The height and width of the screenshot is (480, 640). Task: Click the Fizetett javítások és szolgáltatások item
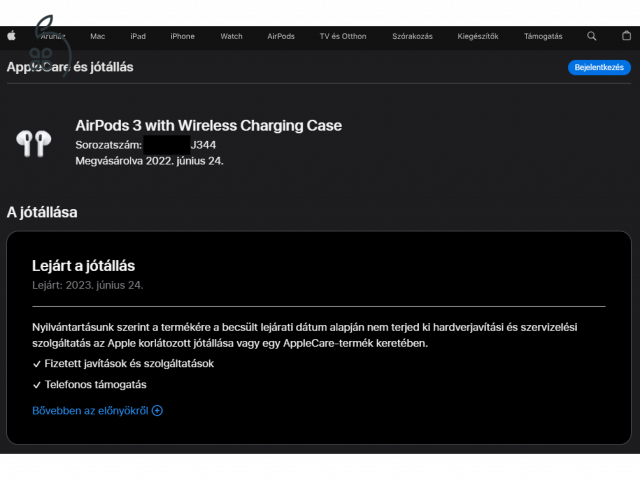click(129, 364)
